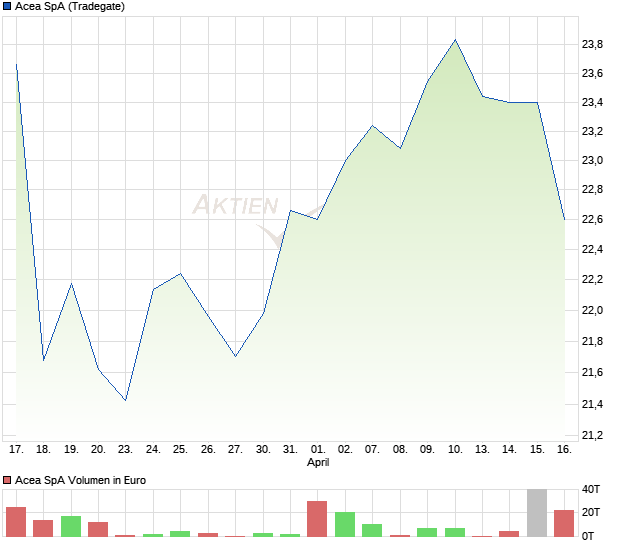The image size is (620, 546).
Task: Select the 'Acea SpA (Tradegate)' chart title
Action: click(70, 6)
